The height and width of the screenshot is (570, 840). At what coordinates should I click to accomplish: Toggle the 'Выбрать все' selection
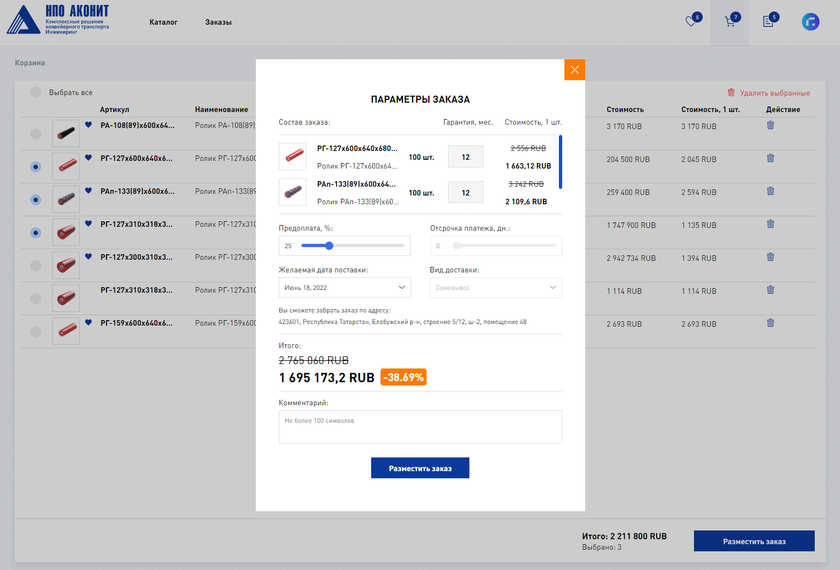coord(36,92)
